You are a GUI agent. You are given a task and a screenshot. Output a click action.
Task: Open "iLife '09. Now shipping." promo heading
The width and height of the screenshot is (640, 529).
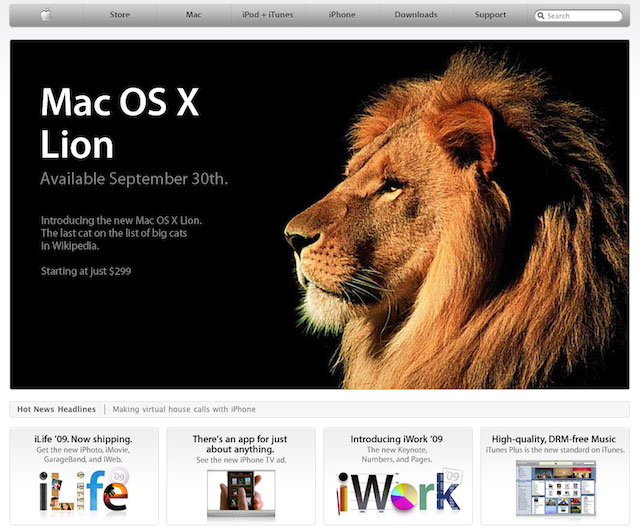[83, 439]
